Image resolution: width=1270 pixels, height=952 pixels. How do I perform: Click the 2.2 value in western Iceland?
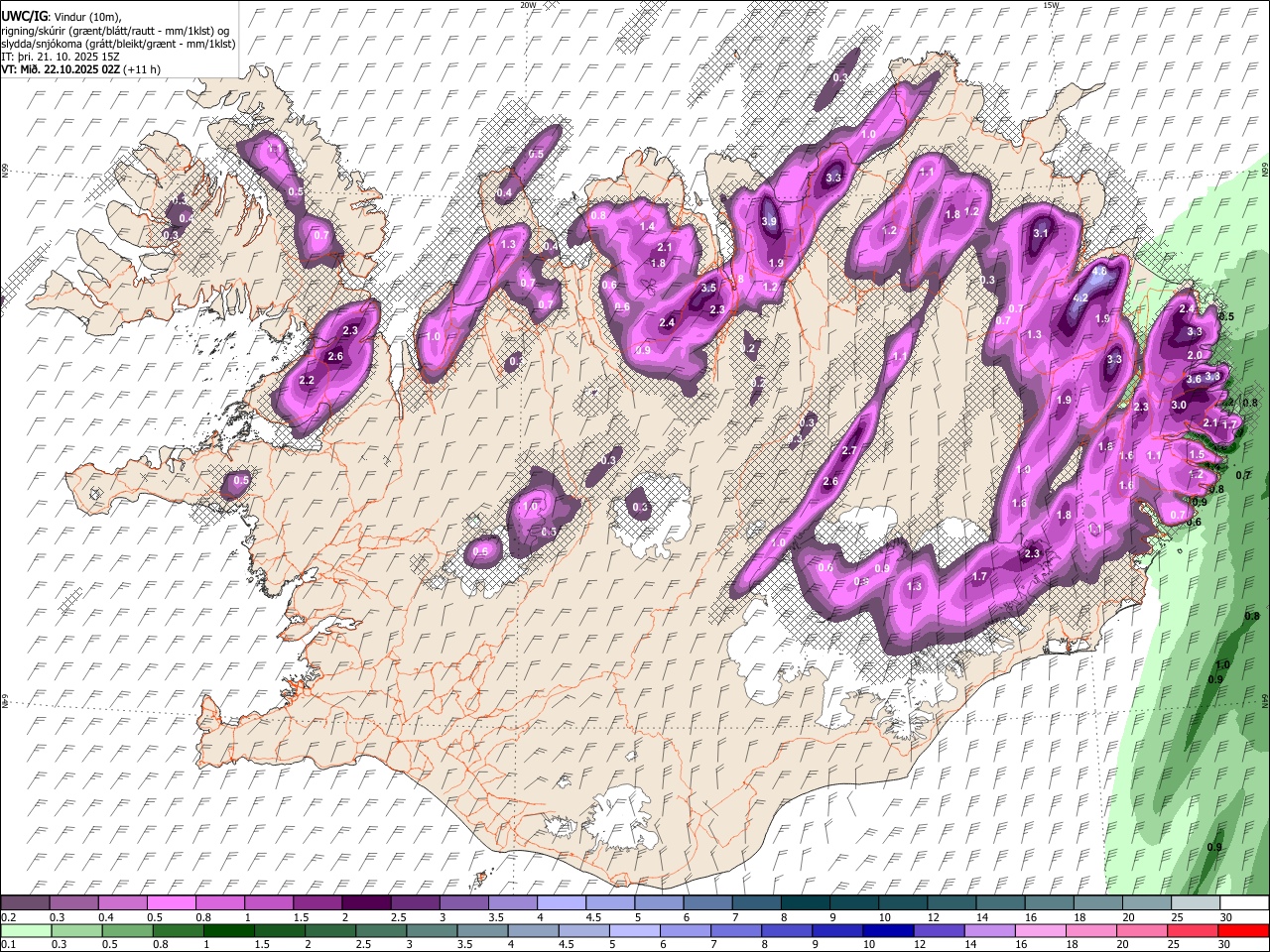pyautogui.click(x=307, y=381)
